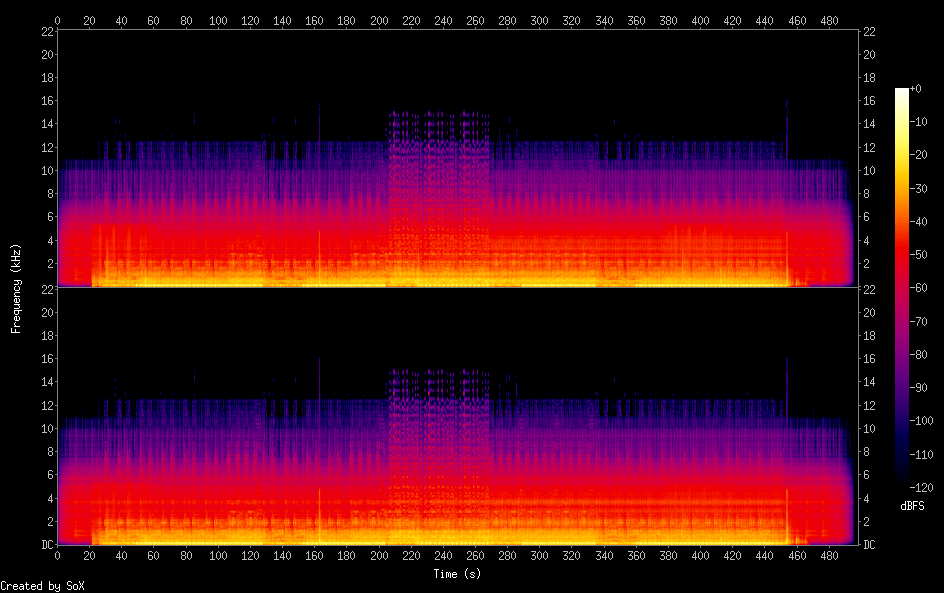944x593 pixels.
Task: Click the "-30" value on the dBFS scale
Action: tap(918, 188)
